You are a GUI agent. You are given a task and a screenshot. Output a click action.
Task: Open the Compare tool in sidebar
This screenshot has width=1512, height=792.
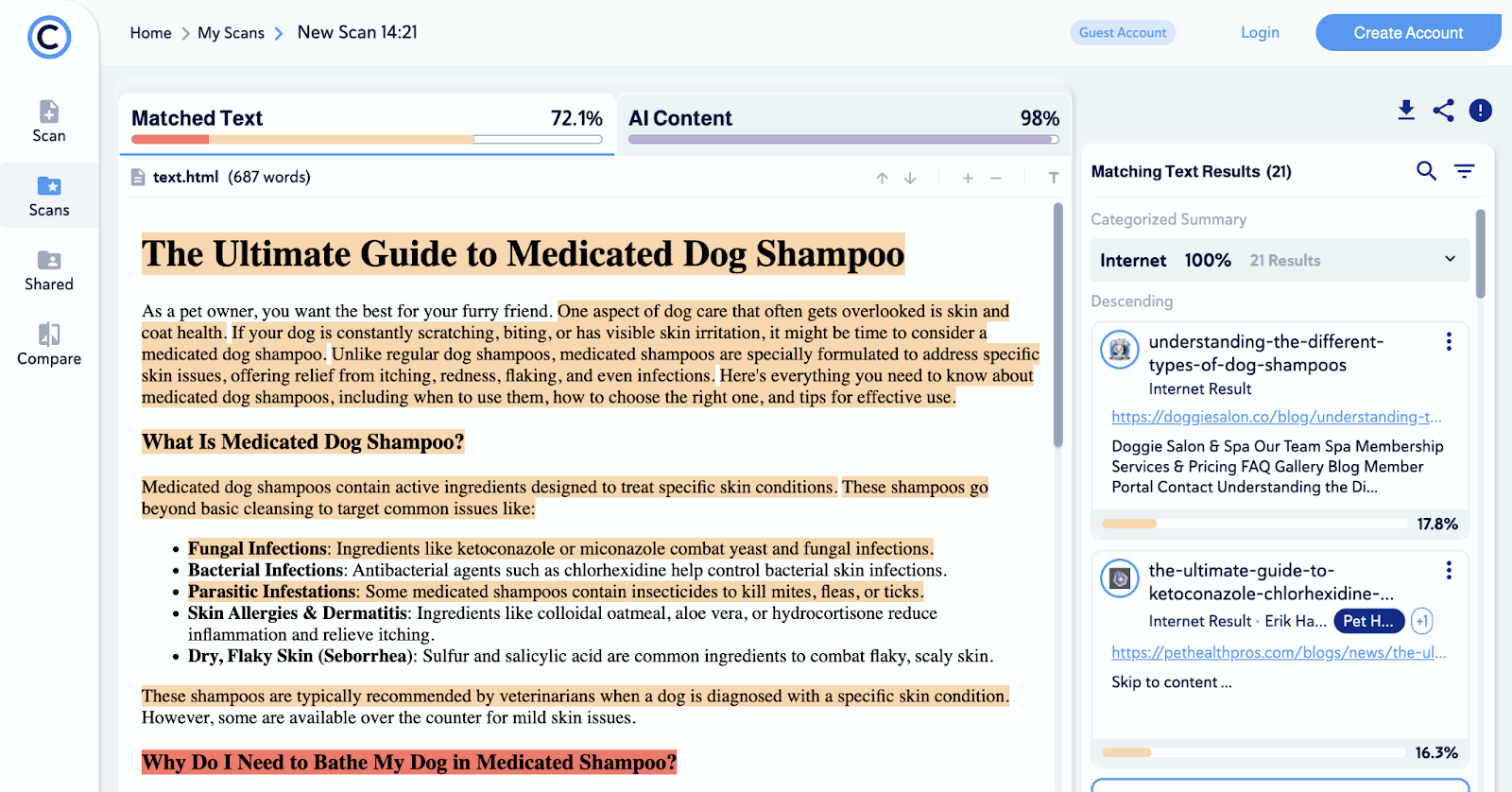[49, 344]
